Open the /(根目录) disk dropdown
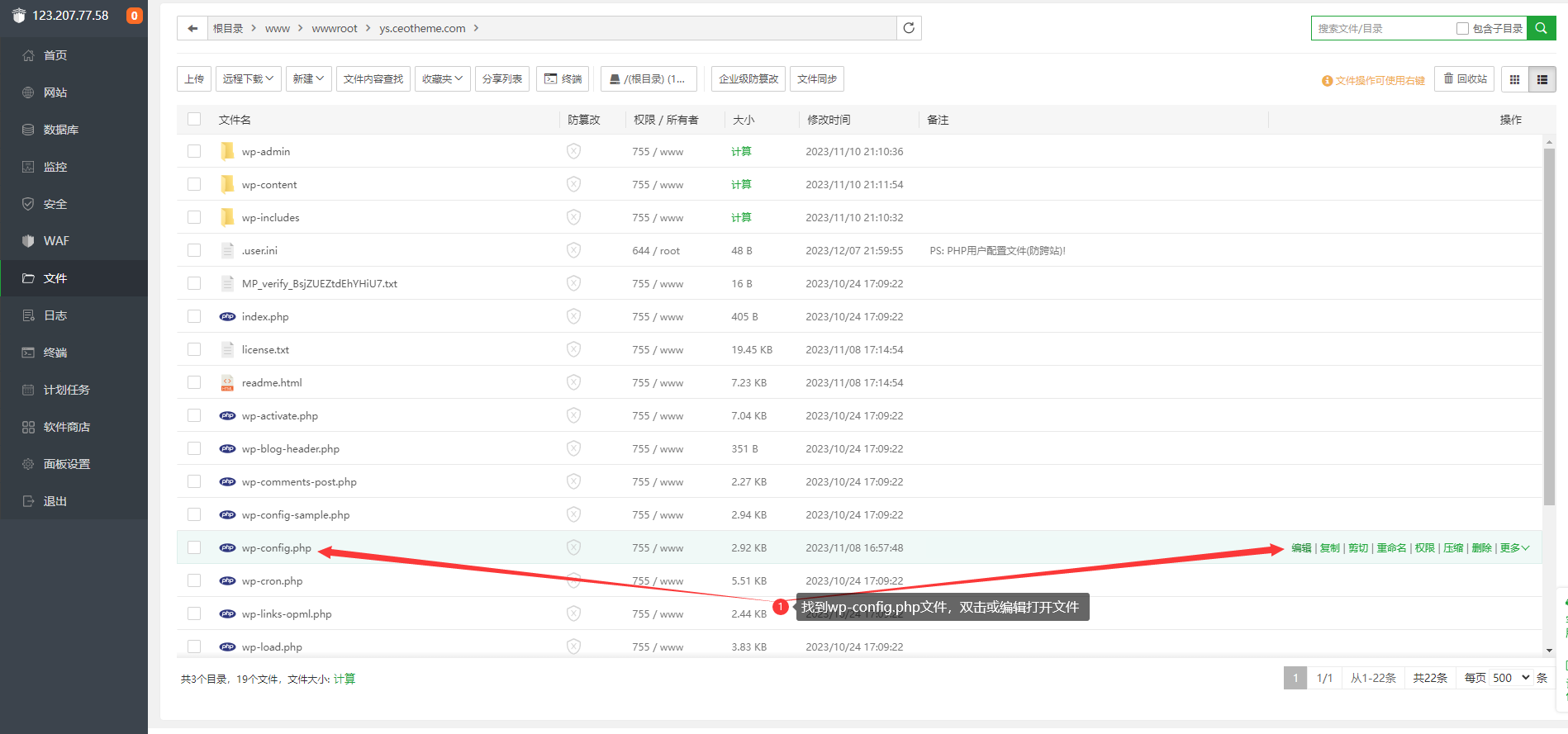Screen dimensions: 1568x734 tap(648, 79)
